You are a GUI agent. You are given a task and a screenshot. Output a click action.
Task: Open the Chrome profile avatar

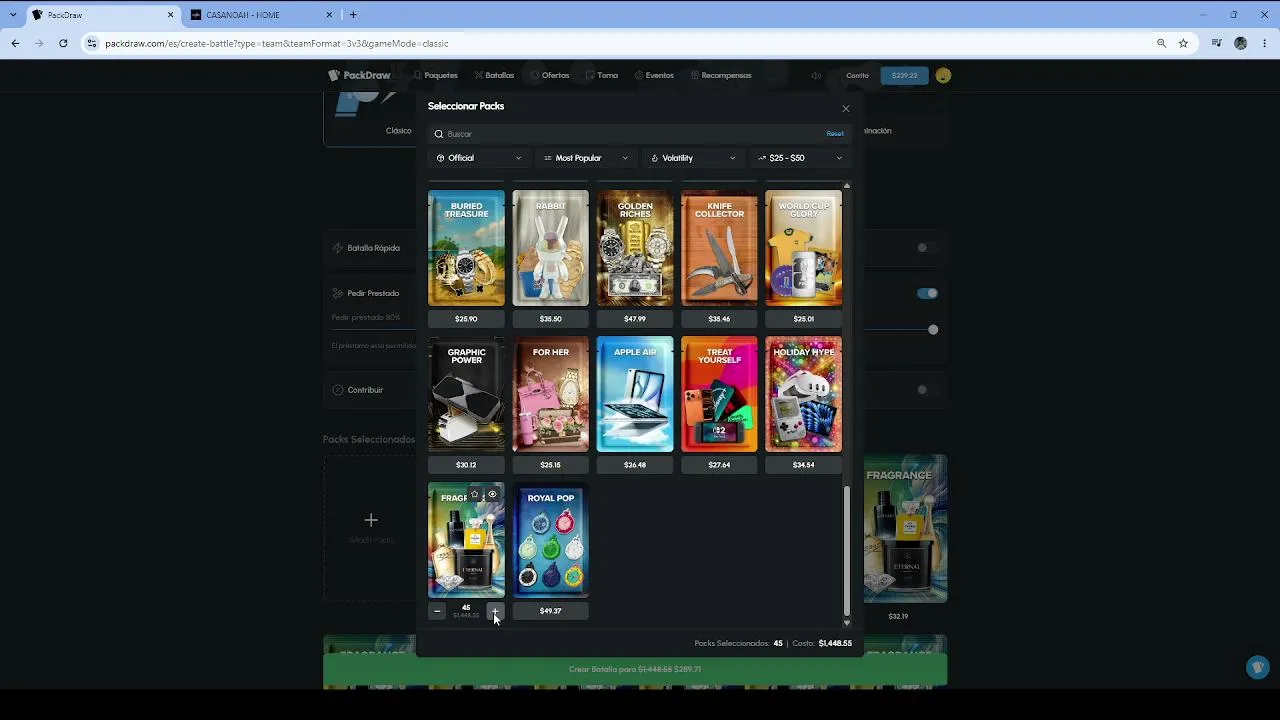pos(1241,43)
